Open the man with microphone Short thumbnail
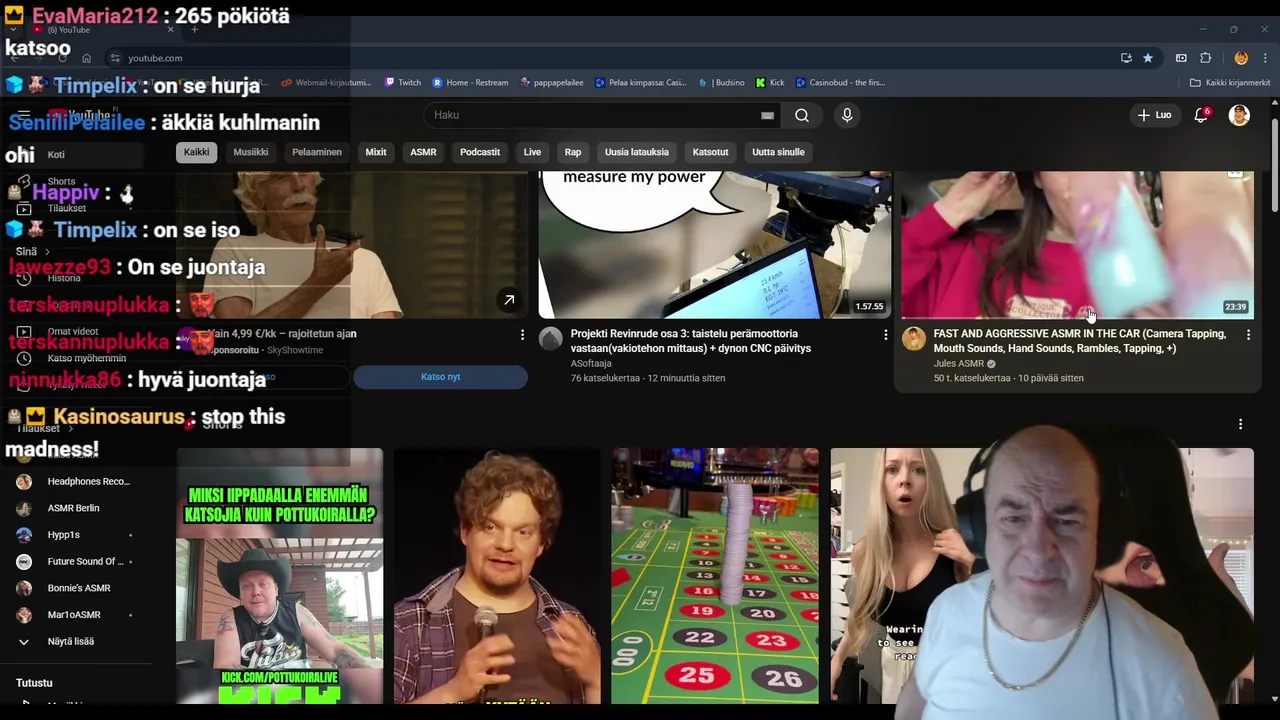This screenshot has width=1280, height=720. click(x=497, y=576)
